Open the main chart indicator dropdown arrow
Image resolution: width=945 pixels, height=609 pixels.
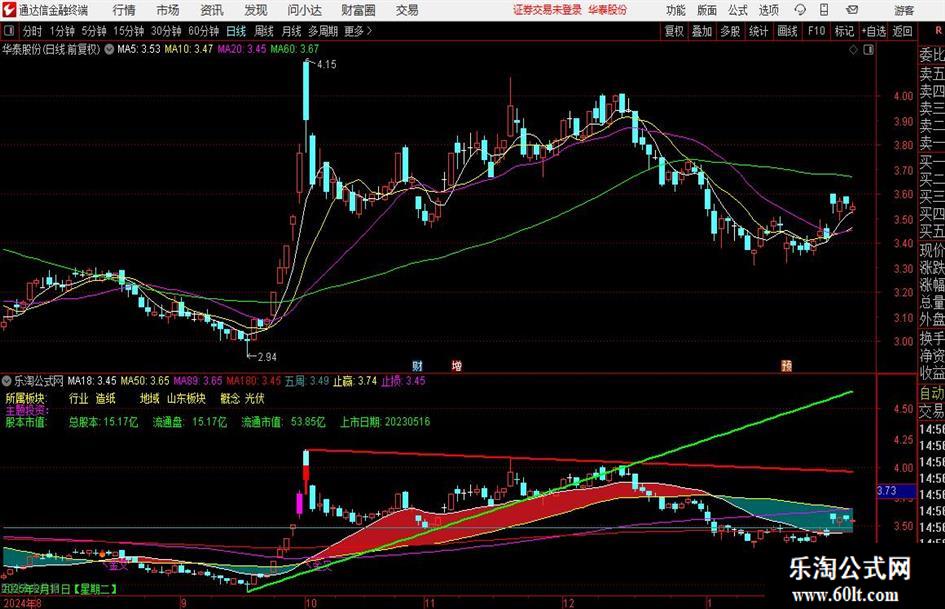click(x=109, y=49)
